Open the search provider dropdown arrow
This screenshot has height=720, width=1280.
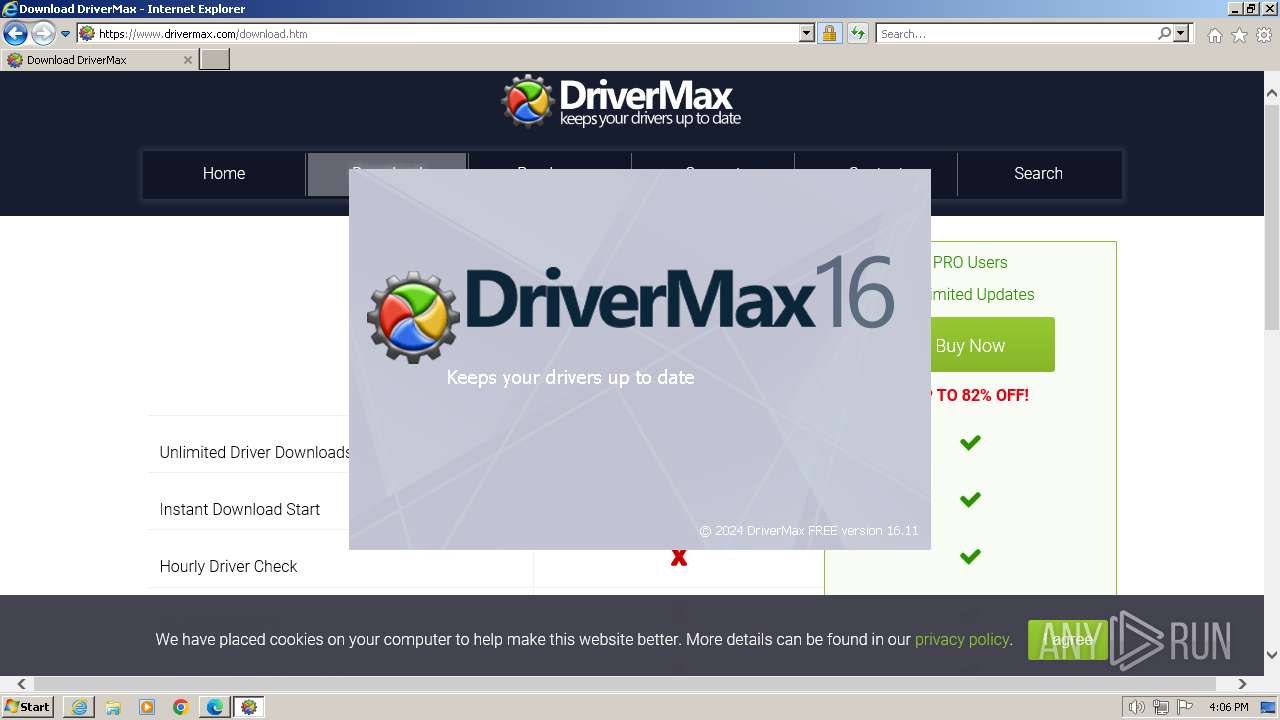pyautogui.click(x=1181, y=33)
